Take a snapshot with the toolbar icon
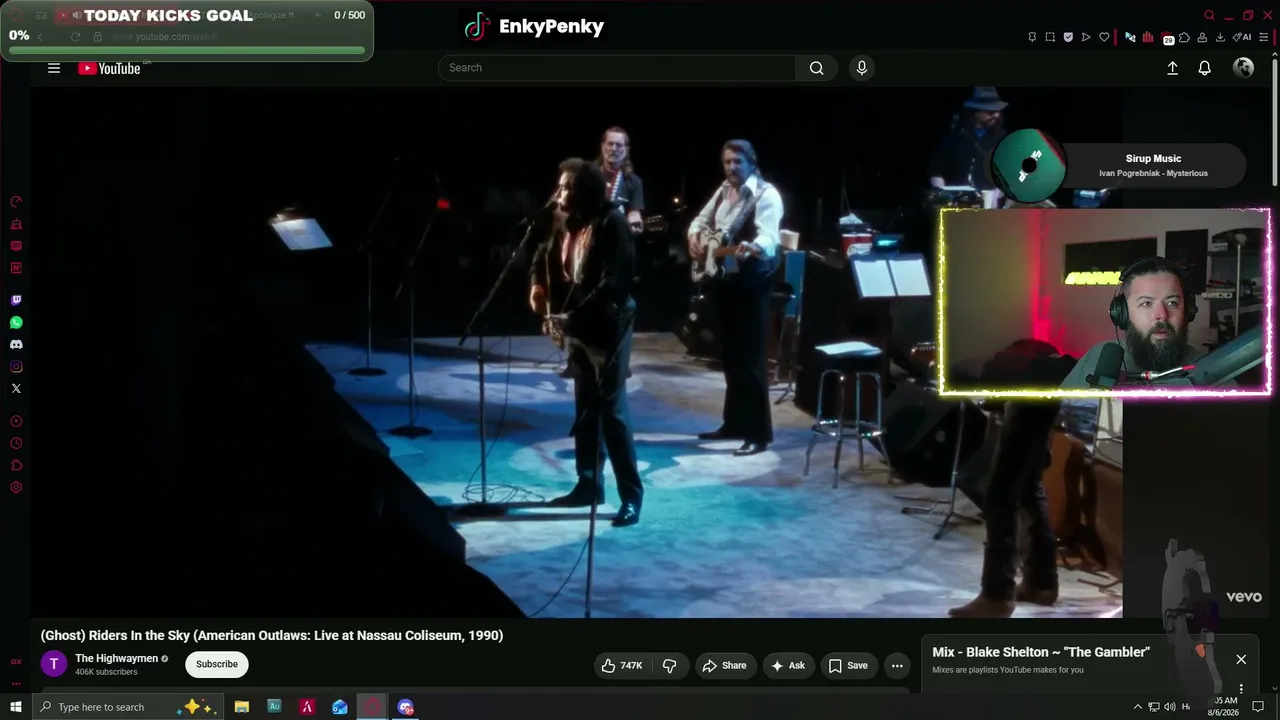The height and width of the screenshot is (720, 1280). point(1050,37)
